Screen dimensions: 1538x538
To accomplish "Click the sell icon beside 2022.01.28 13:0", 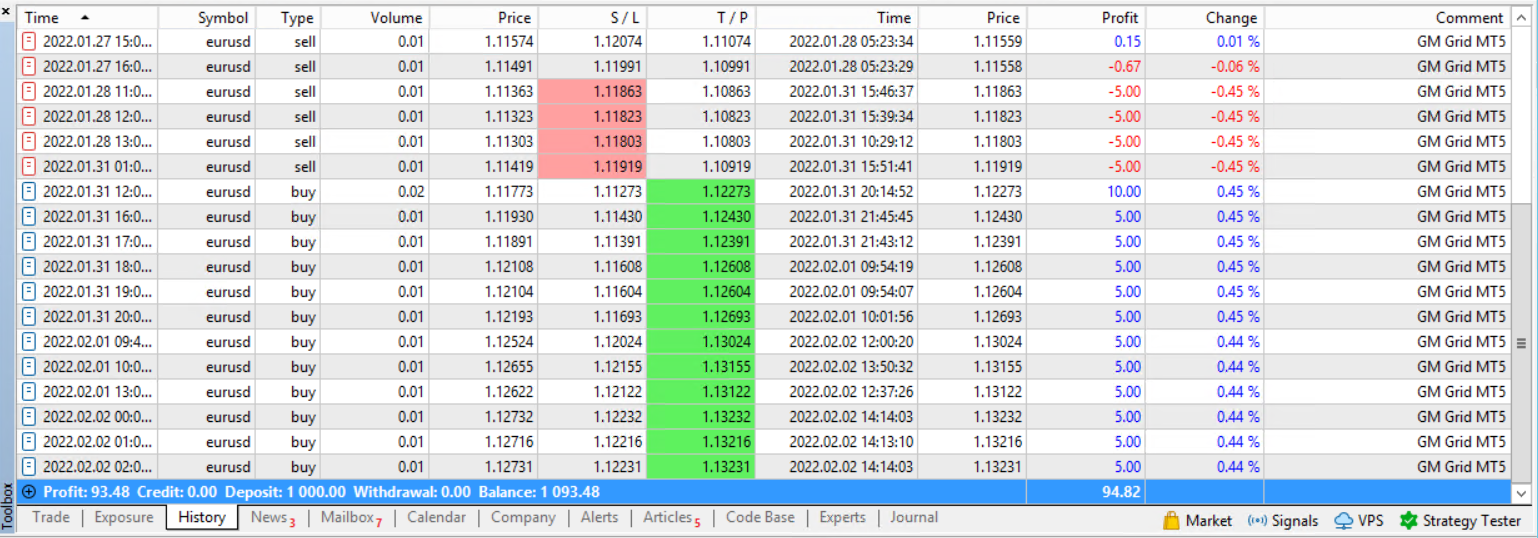I will 29,142.
